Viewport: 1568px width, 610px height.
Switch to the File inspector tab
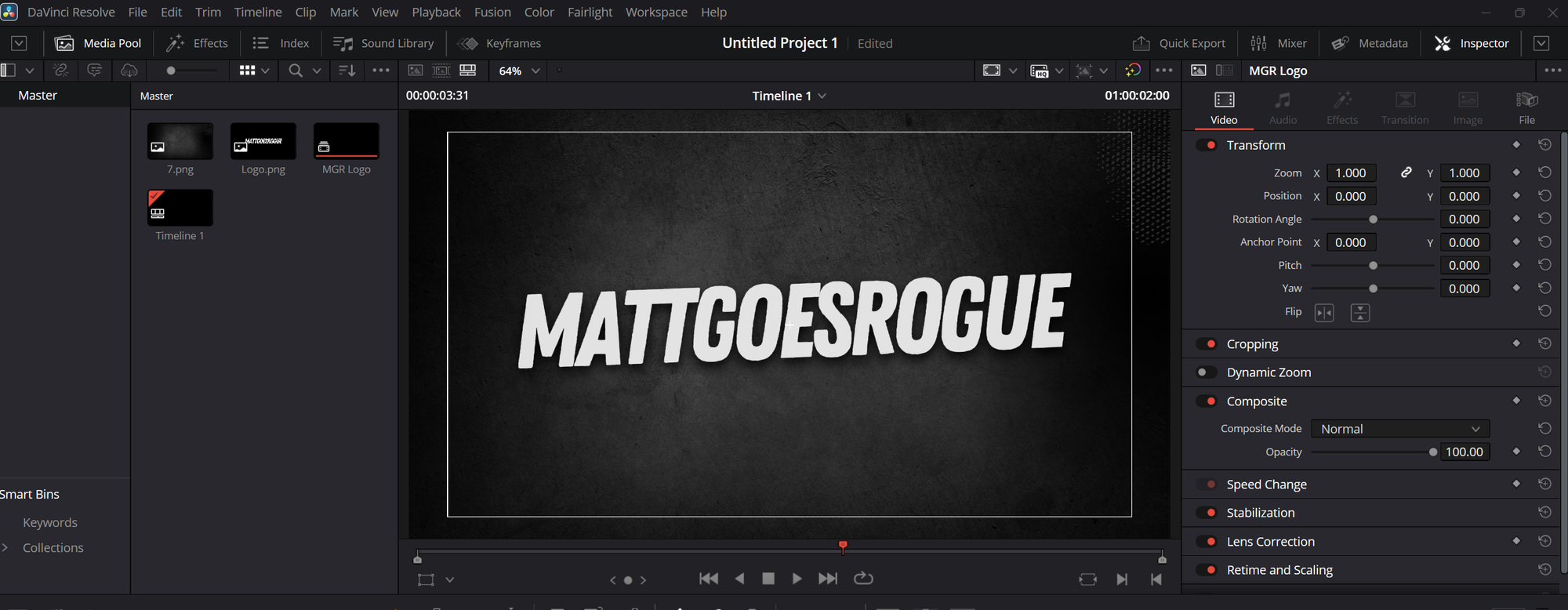(1526, 107)
